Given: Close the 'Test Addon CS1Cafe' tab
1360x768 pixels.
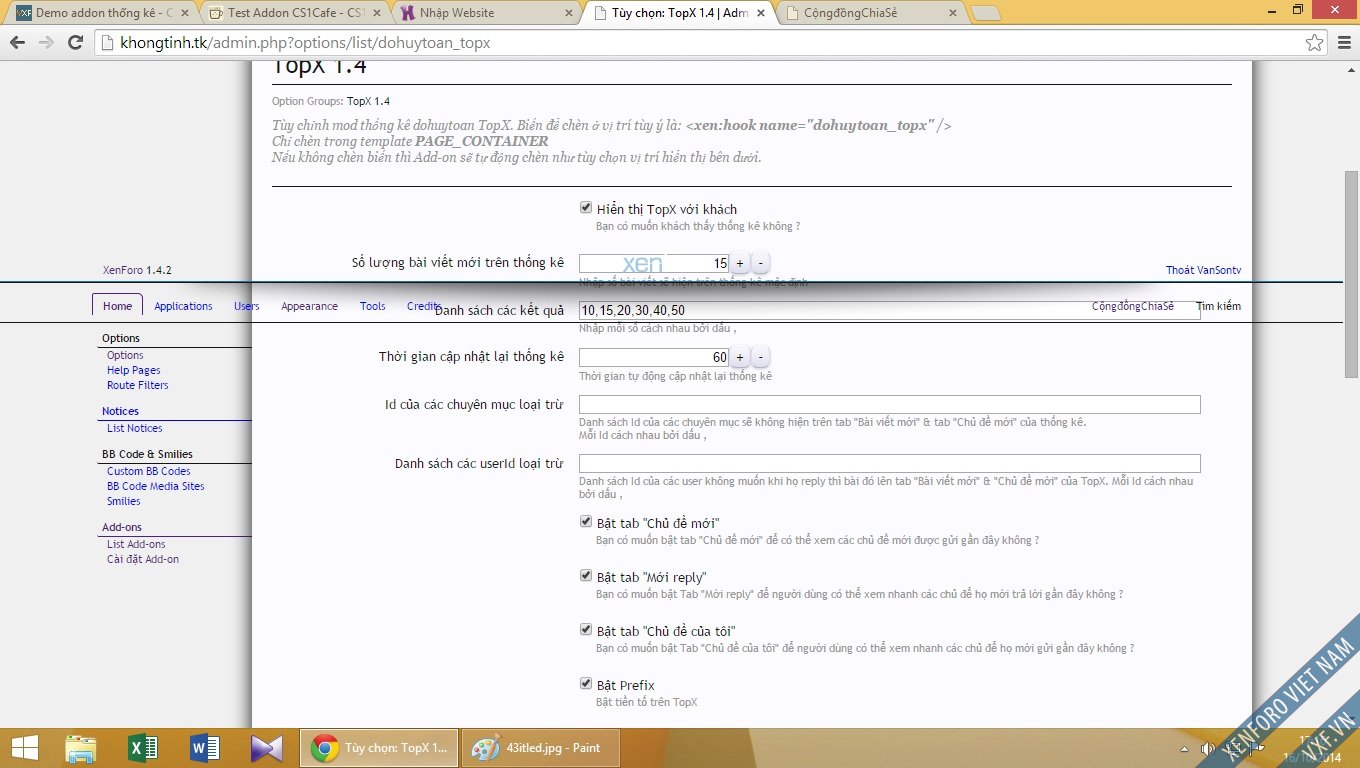Looking at the screenshot, I should pos(378,13).
